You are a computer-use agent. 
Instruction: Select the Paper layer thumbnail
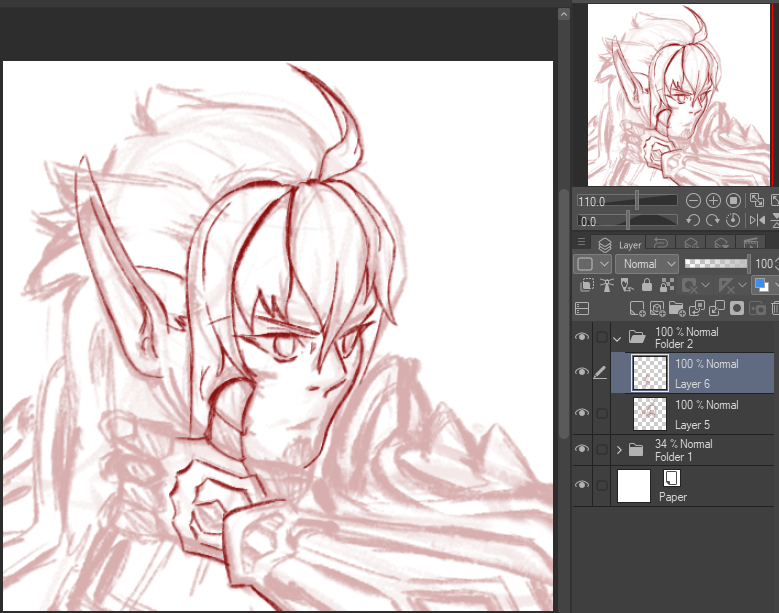pyautogui.click(x=633, y=485)
